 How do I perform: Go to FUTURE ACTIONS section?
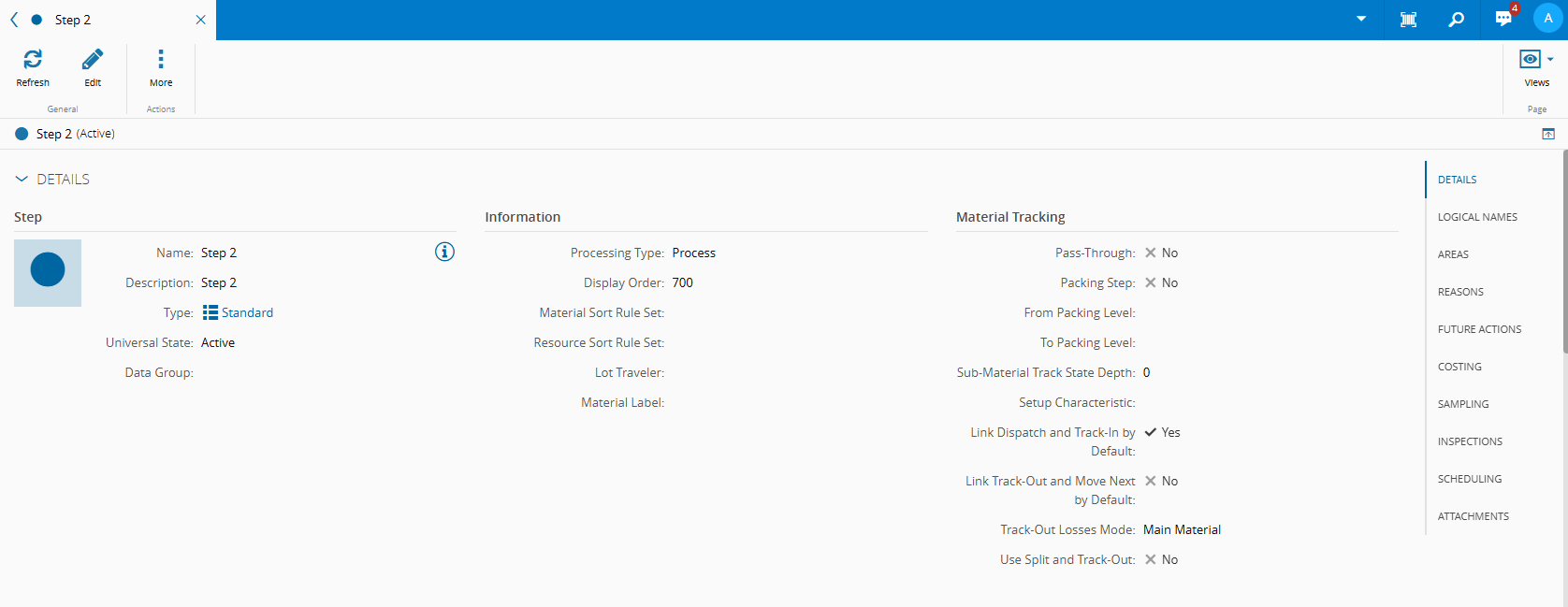pyautogui.click(x=1479, y=329)
